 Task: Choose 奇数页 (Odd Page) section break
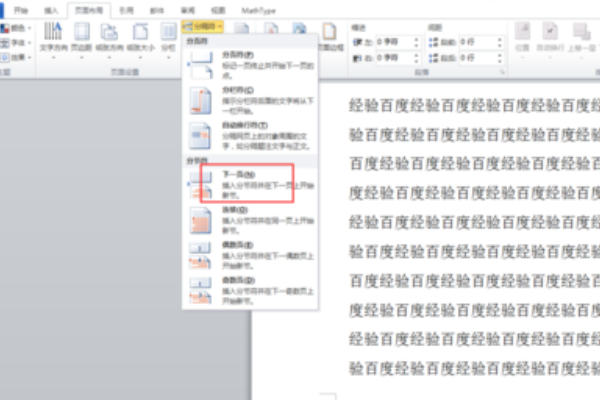(x=250, y=290)
